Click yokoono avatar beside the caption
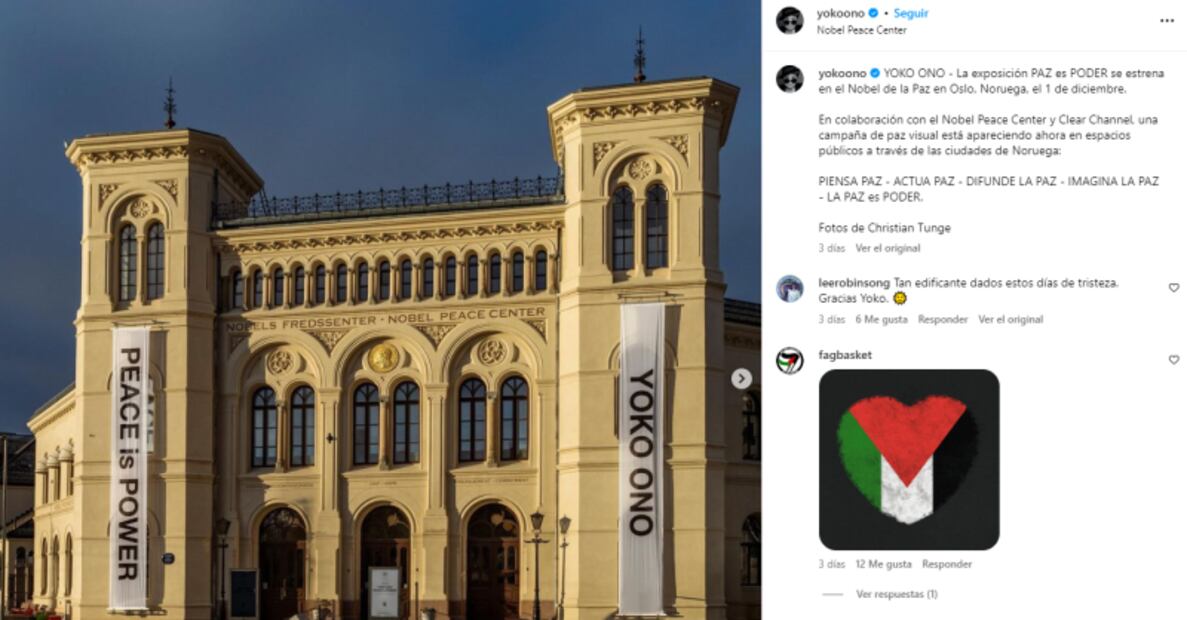The height and width of the screenshot is (620, 1187). pos(790,79)
